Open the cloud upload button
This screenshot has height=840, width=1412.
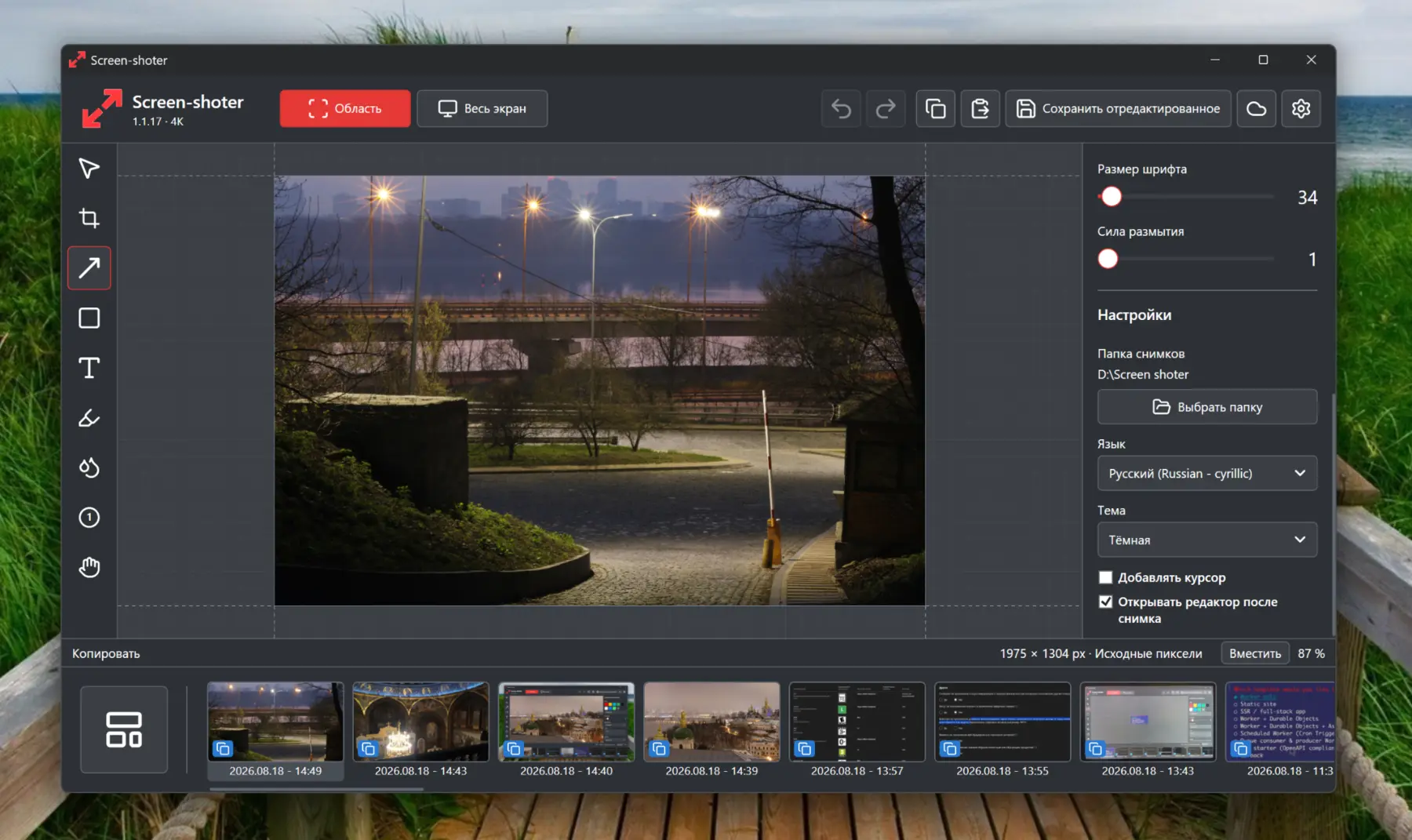[1256, 108]
